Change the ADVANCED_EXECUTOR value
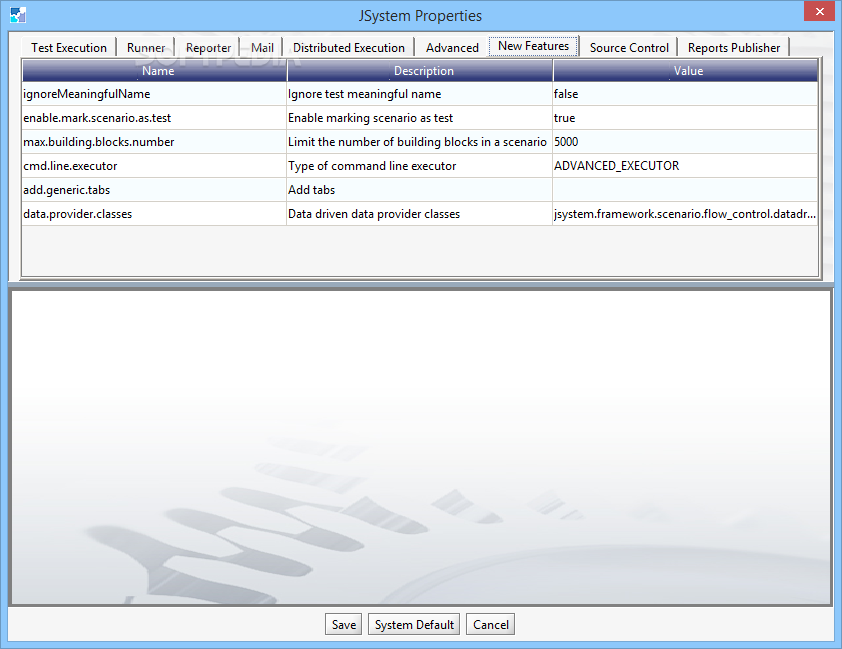Image resolution: width=842 pixels, height=649 pixels. (x=686, y=166)
